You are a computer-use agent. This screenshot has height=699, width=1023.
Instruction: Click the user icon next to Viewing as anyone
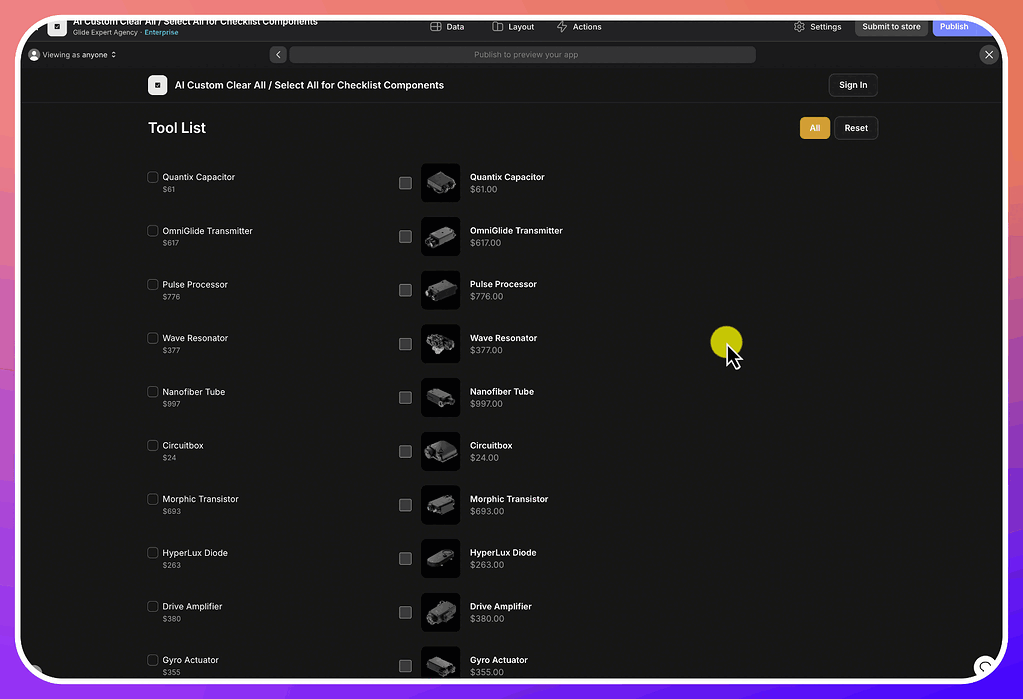pos(33,55)
